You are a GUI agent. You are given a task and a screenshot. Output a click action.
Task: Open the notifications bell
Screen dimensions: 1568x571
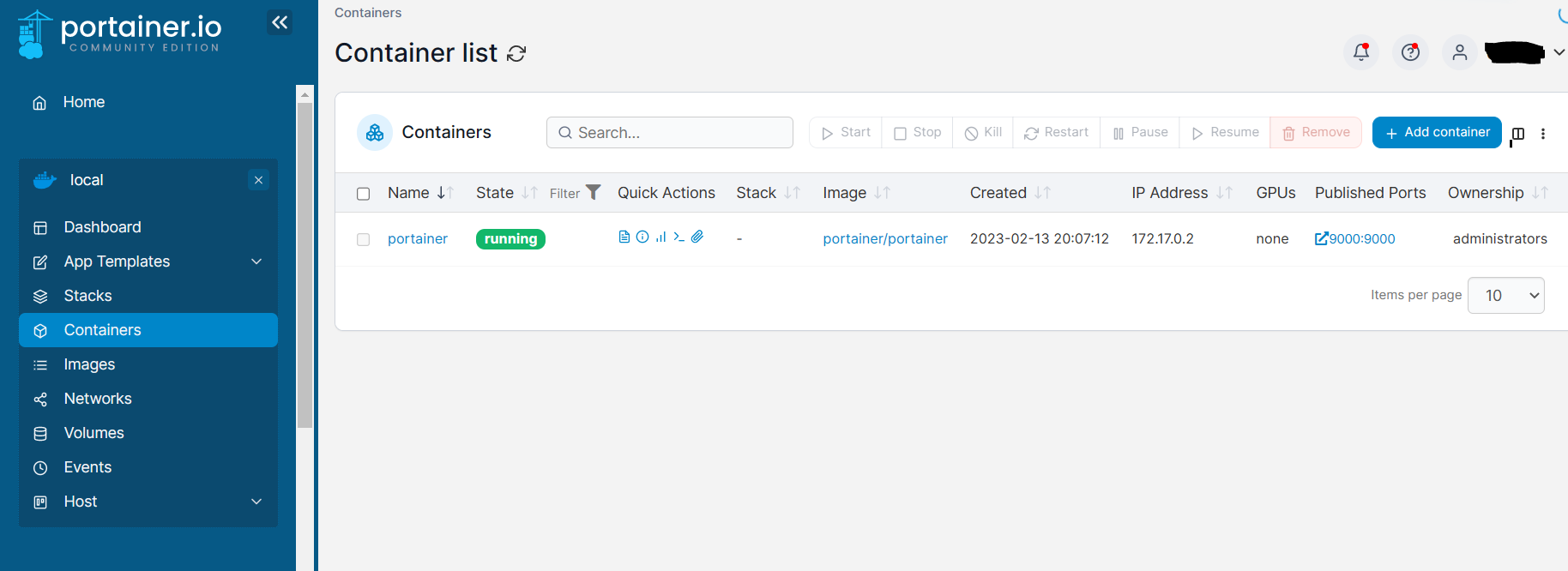click(x=1361, y=52)
